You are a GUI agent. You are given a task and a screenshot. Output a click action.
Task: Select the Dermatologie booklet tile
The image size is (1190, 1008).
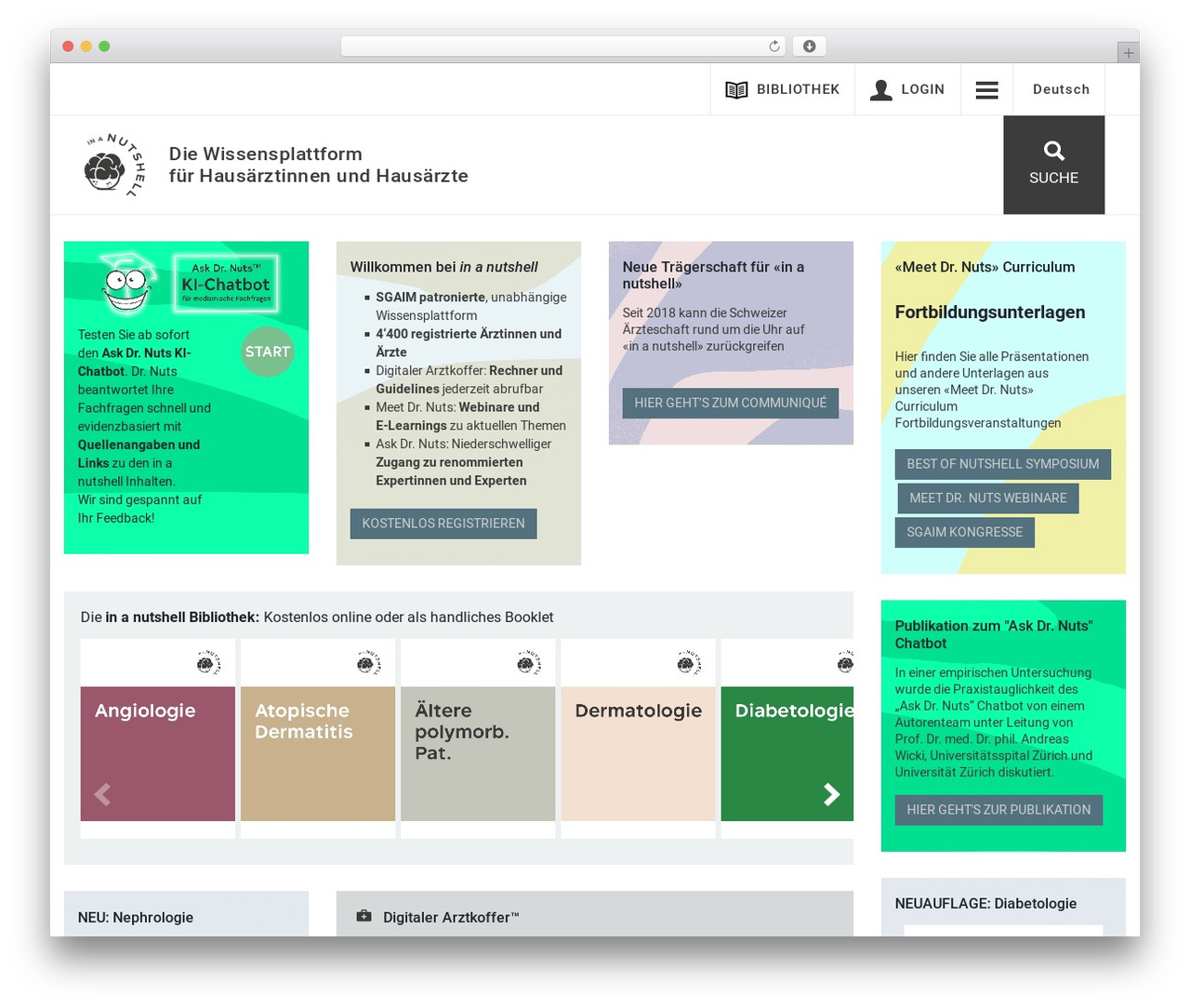(x=639, y=738)
